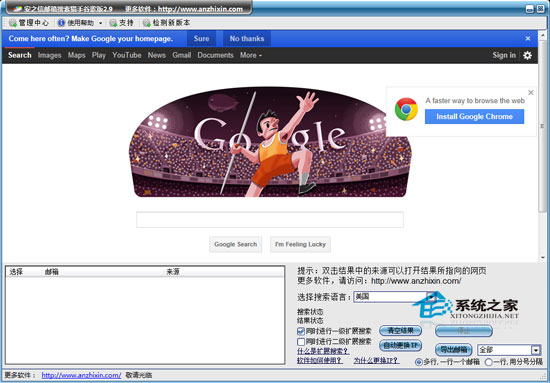Enable 同时进行二级扩展搜索 checkbox
550x383 pixels.
coord(301,342)
